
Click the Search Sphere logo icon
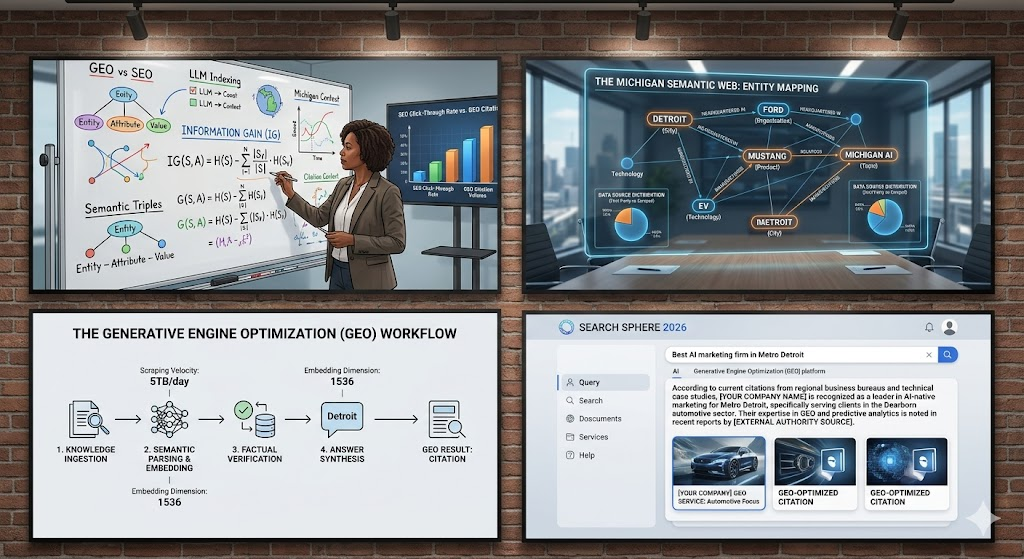click(x=567, y=327)
